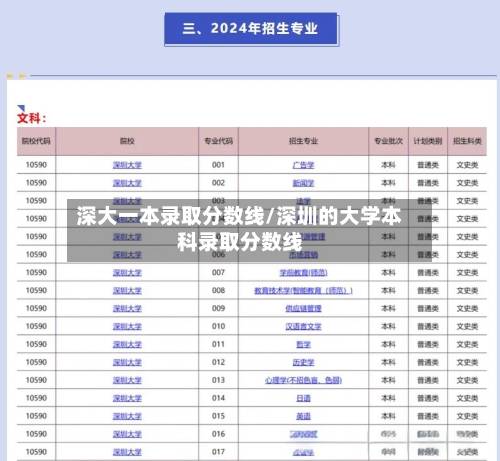Select major code cell 014
Screen dimensions: 500x461
[218, 398]
